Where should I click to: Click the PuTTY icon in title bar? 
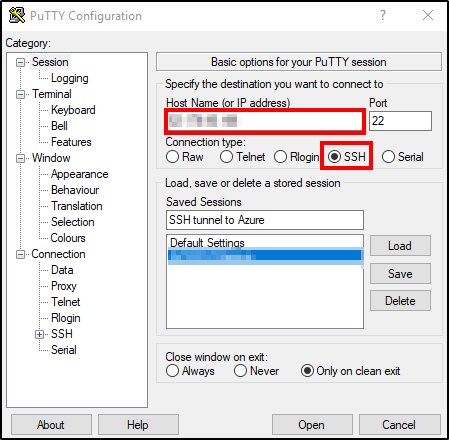(x=17, y=15)
